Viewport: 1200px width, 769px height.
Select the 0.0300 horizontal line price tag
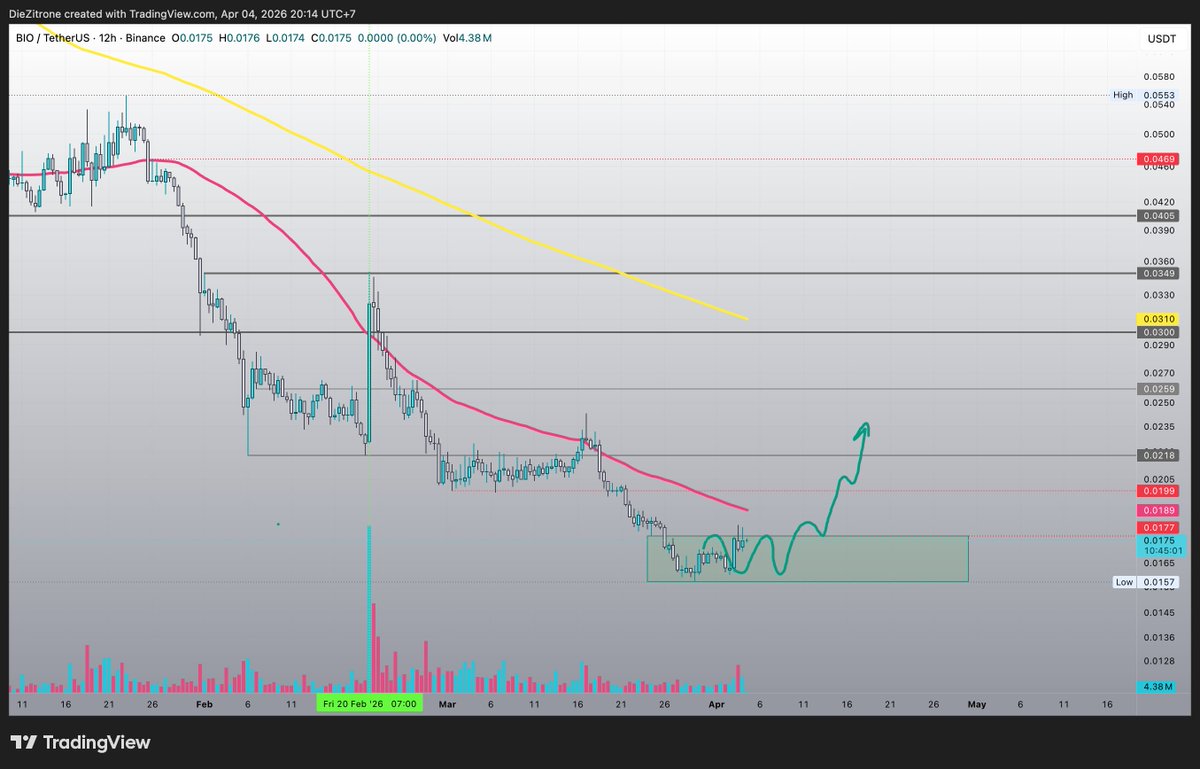click(1158, 331)
